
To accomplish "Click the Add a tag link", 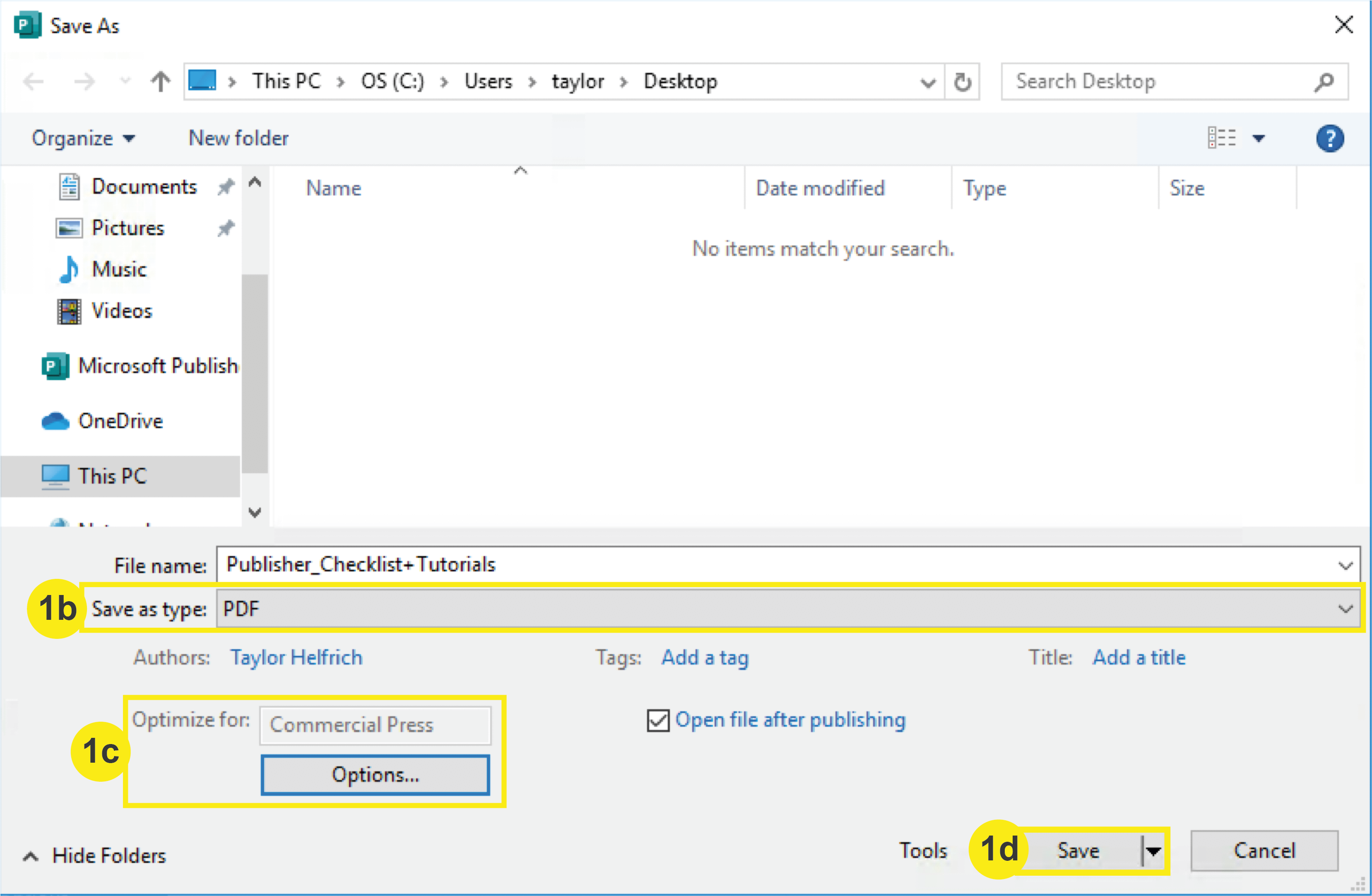I will (x=705, y=658).
